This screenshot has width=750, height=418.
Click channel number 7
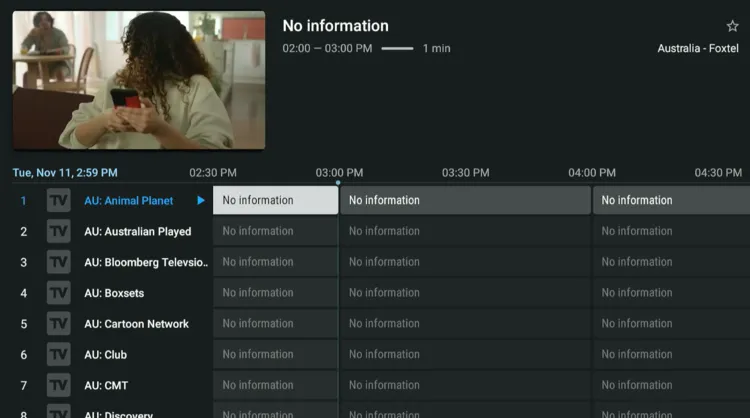[23, 385]
